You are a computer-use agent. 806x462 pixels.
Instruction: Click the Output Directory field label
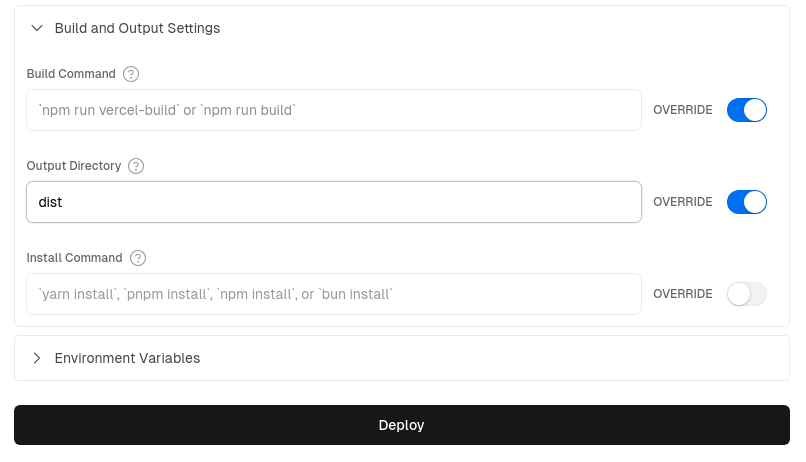click(x=74, y=166)
